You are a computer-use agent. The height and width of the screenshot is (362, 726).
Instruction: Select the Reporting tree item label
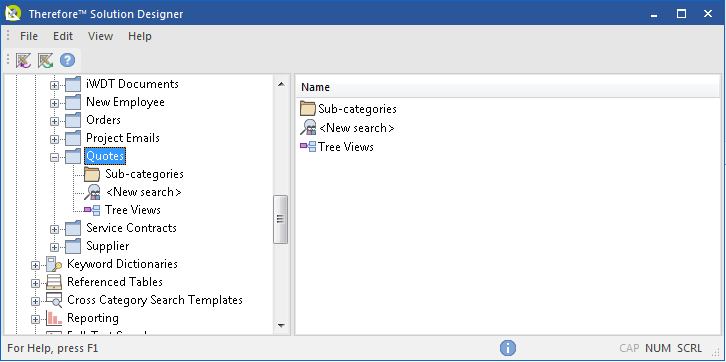tap(93, 318)
